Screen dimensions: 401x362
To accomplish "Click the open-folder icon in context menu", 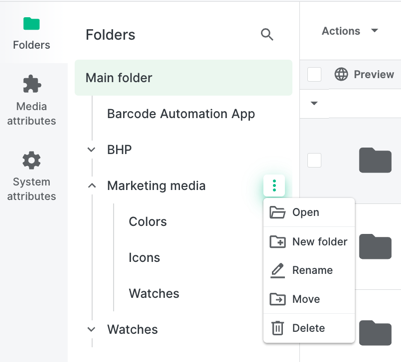I will coord(277,212).
